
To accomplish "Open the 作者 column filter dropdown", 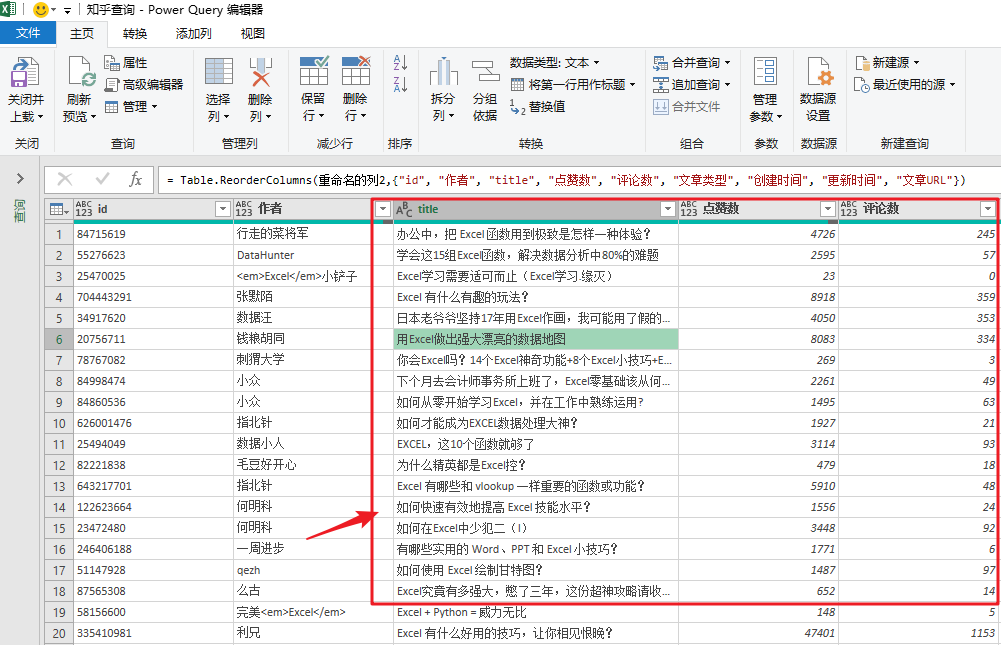I will [382, 209].
